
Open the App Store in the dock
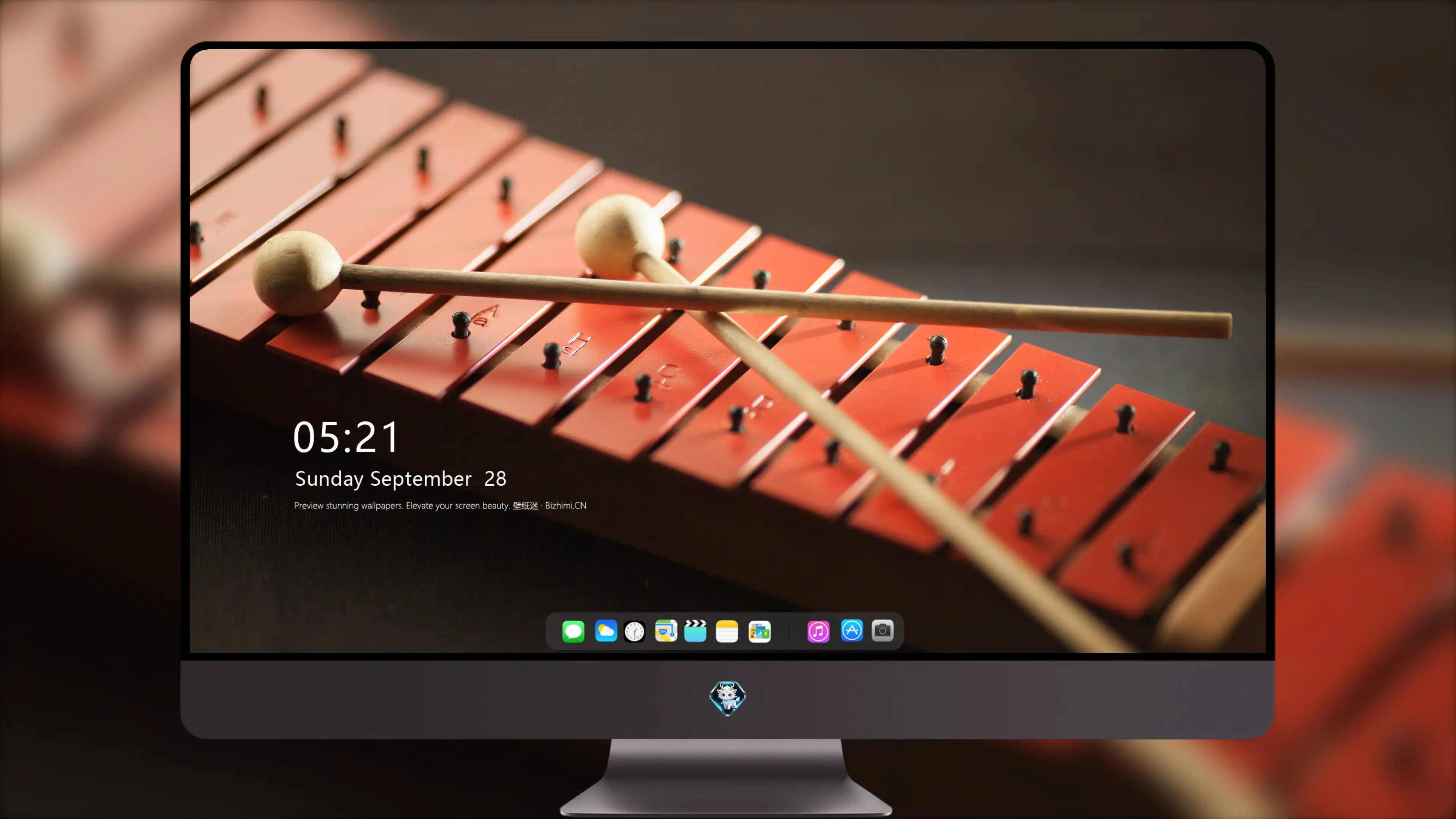(x=852, y=630)
